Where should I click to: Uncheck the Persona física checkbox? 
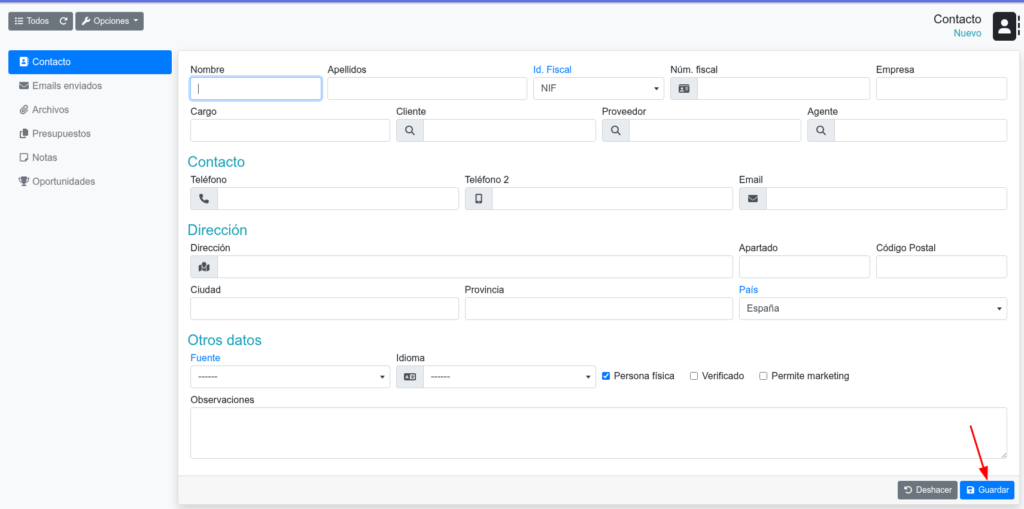(x=606, y=376)
